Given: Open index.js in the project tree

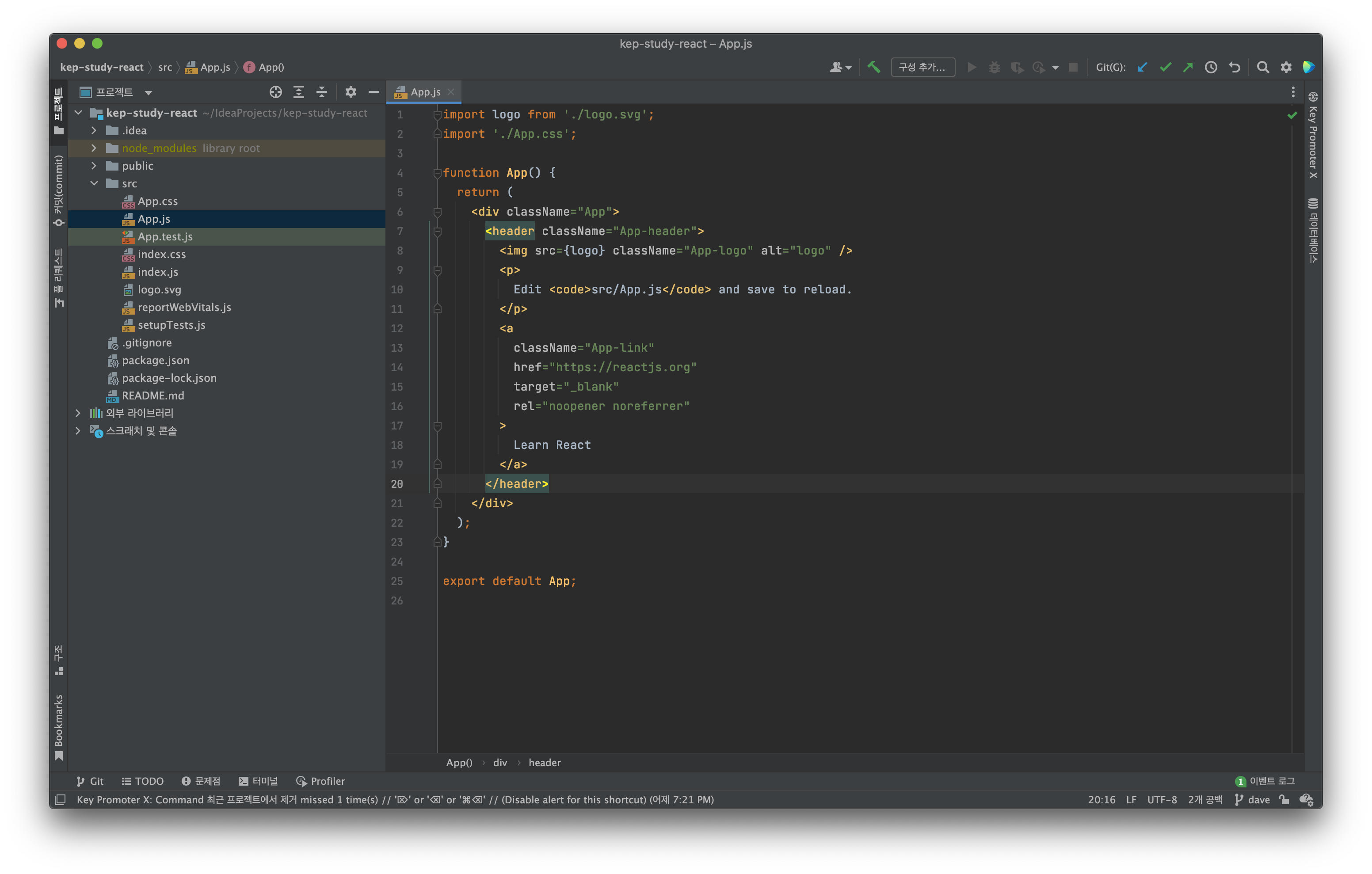Looking at the screenshot, I should (x=158, y=272).
